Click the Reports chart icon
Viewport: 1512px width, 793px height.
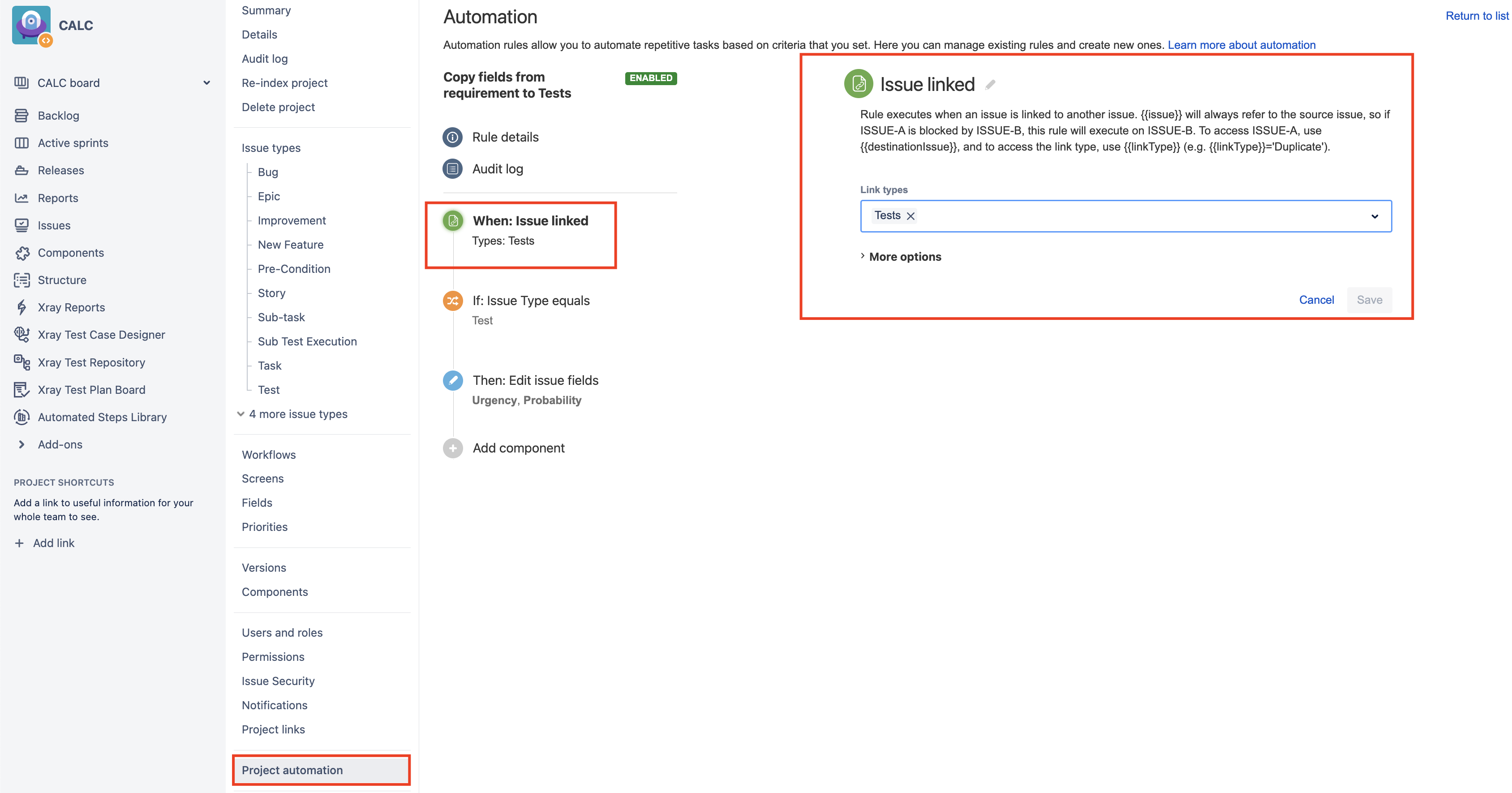(21, 198)
